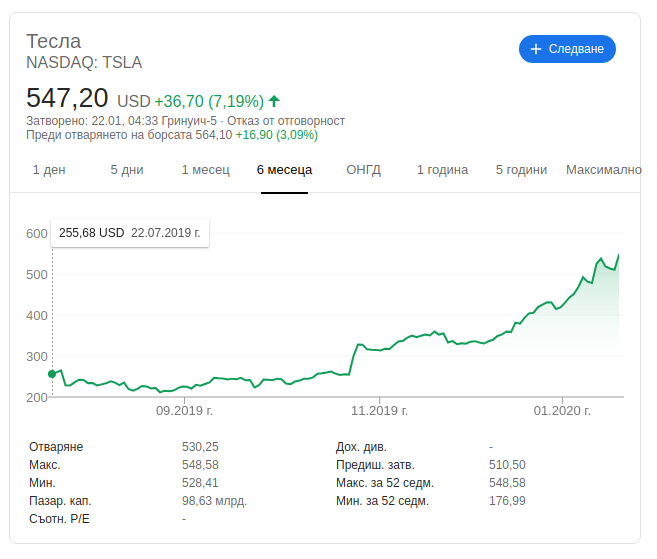Click the +16,90 (3,09%) pre-market change

[277, 135]
